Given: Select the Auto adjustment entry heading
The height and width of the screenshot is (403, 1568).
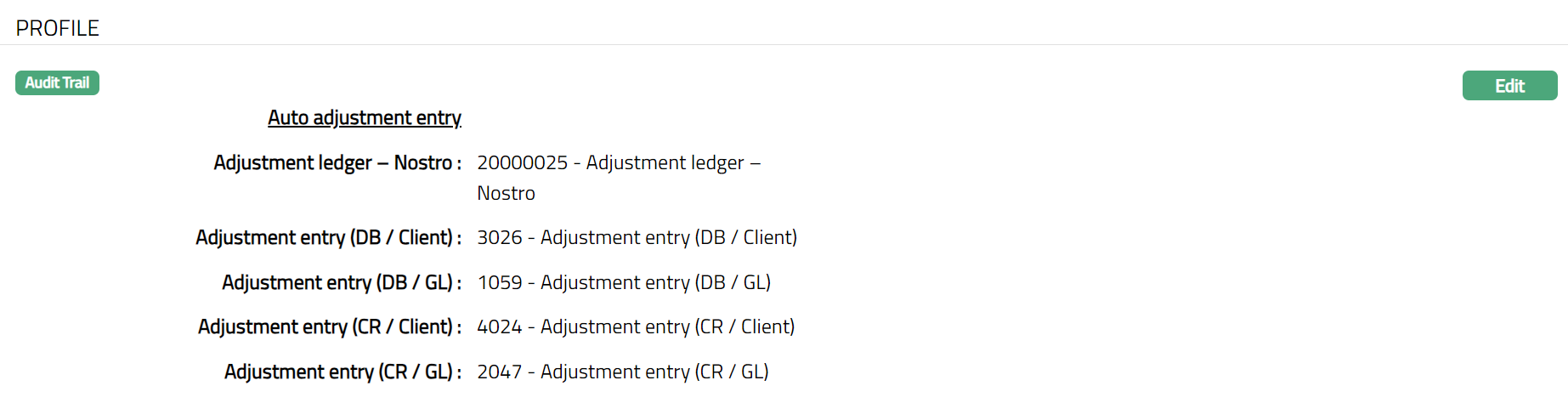Looking at the screenshot, I should (x=365, y=117).
